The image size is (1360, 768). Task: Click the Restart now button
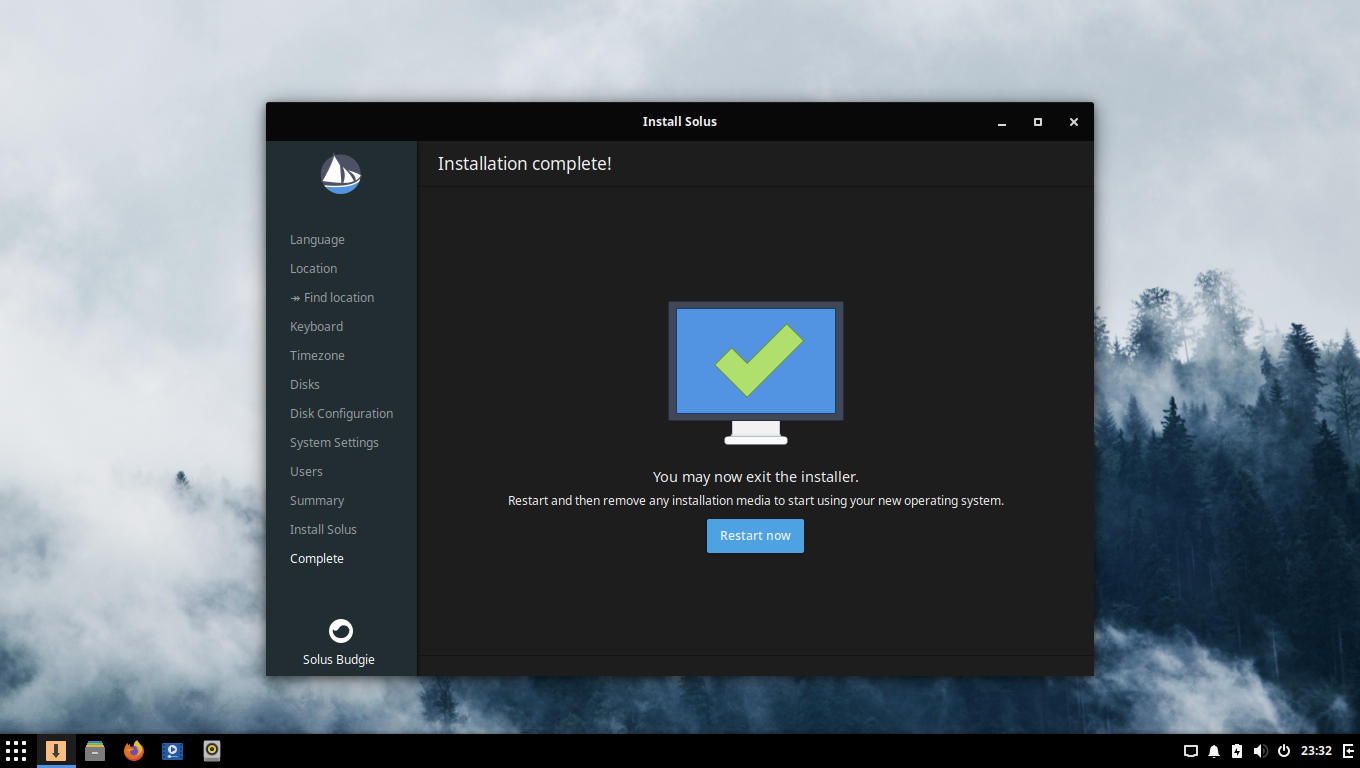pyautogui.click(x=755, y=536)
